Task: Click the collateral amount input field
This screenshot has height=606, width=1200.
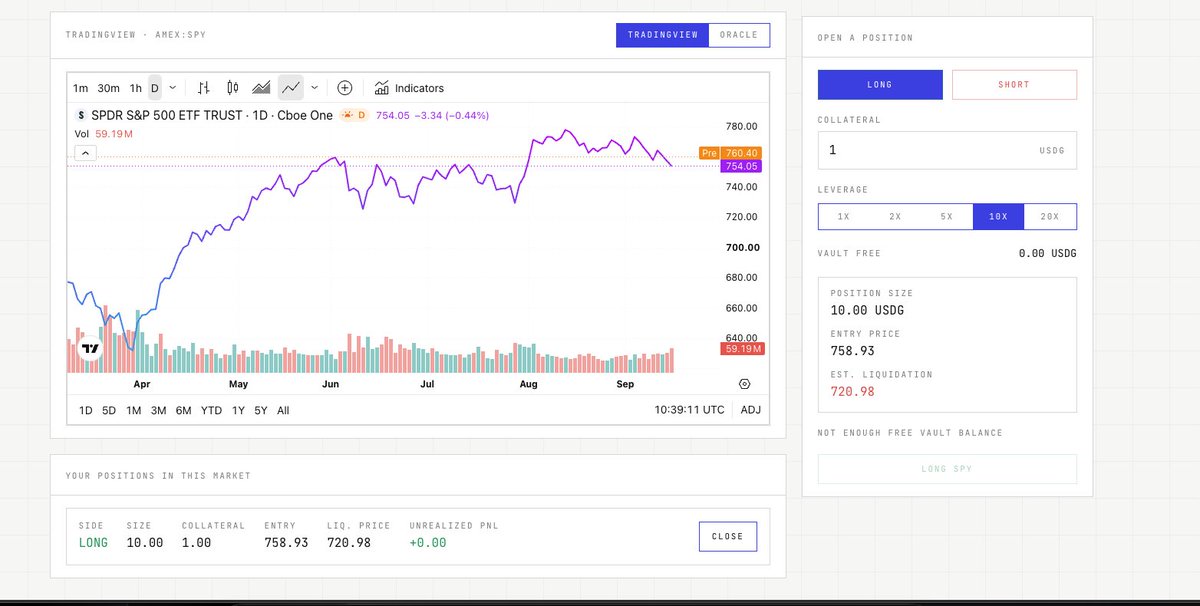Action: [x=947, y=150]
